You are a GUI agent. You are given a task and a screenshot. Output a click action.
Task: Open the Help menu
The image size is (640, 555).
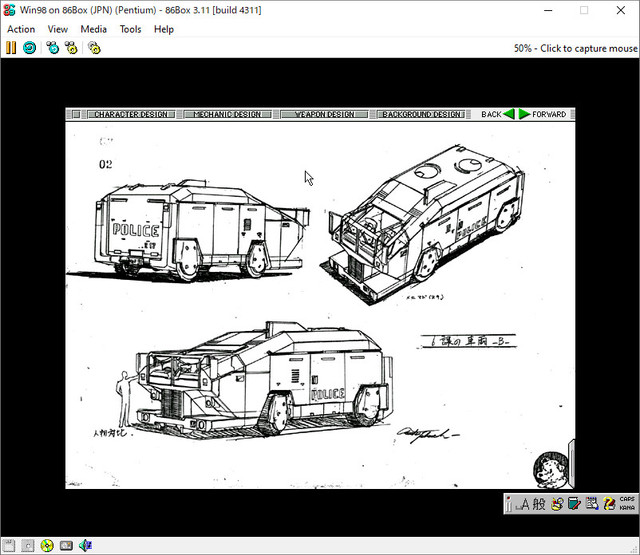[x=164, y=29]
